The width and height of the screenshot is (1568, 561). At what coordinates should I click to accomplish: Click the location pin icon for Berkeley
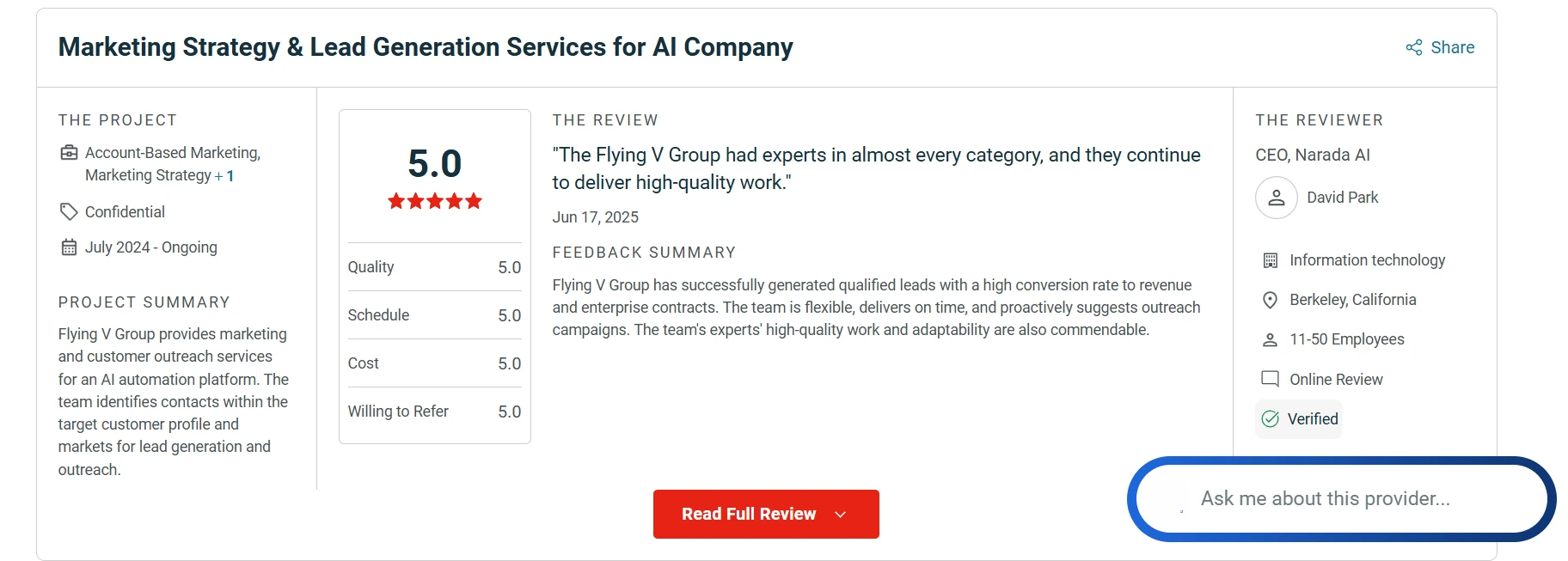point(1270,300)
